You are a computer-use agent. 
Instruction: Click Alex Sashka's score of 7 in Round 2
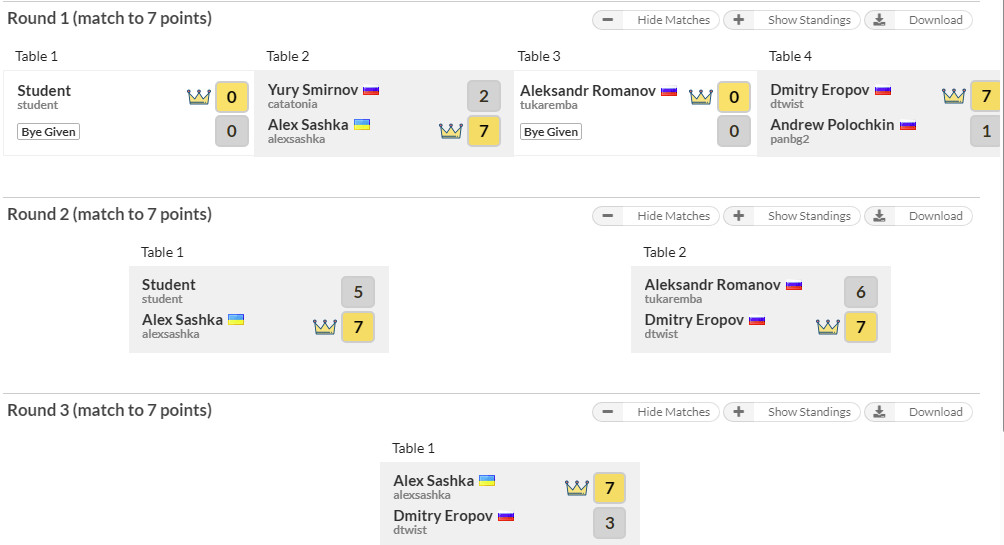tap(358, 327)
